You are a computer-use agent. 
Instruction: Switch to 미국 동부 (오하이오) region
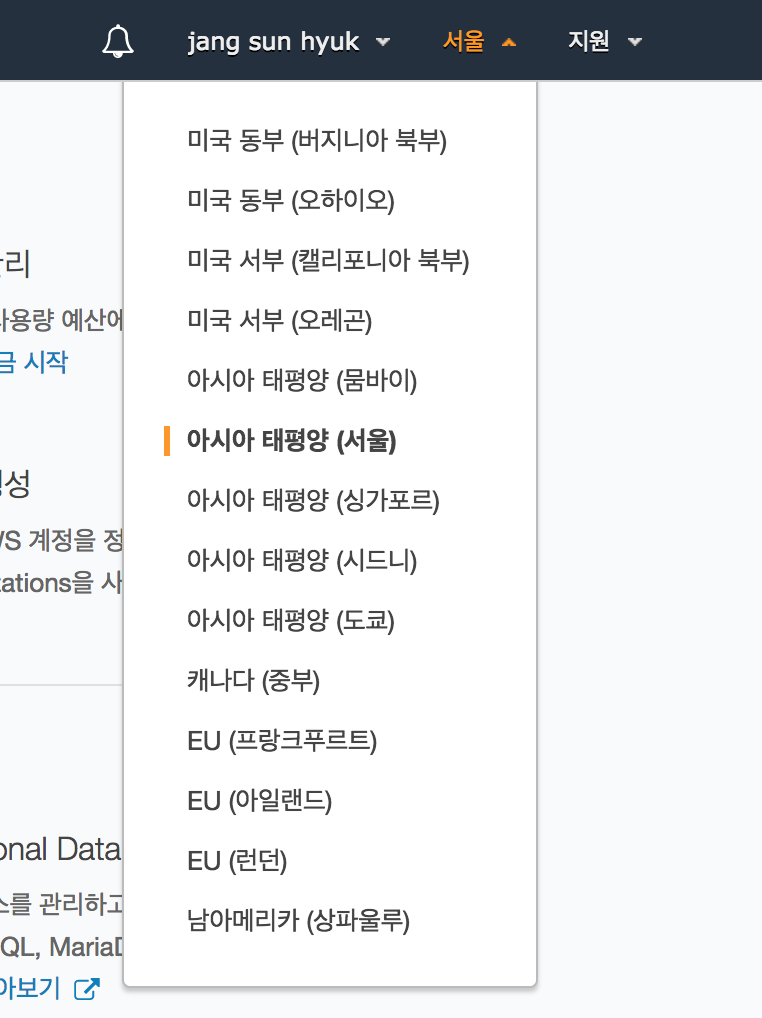click(x=291, y=201)
